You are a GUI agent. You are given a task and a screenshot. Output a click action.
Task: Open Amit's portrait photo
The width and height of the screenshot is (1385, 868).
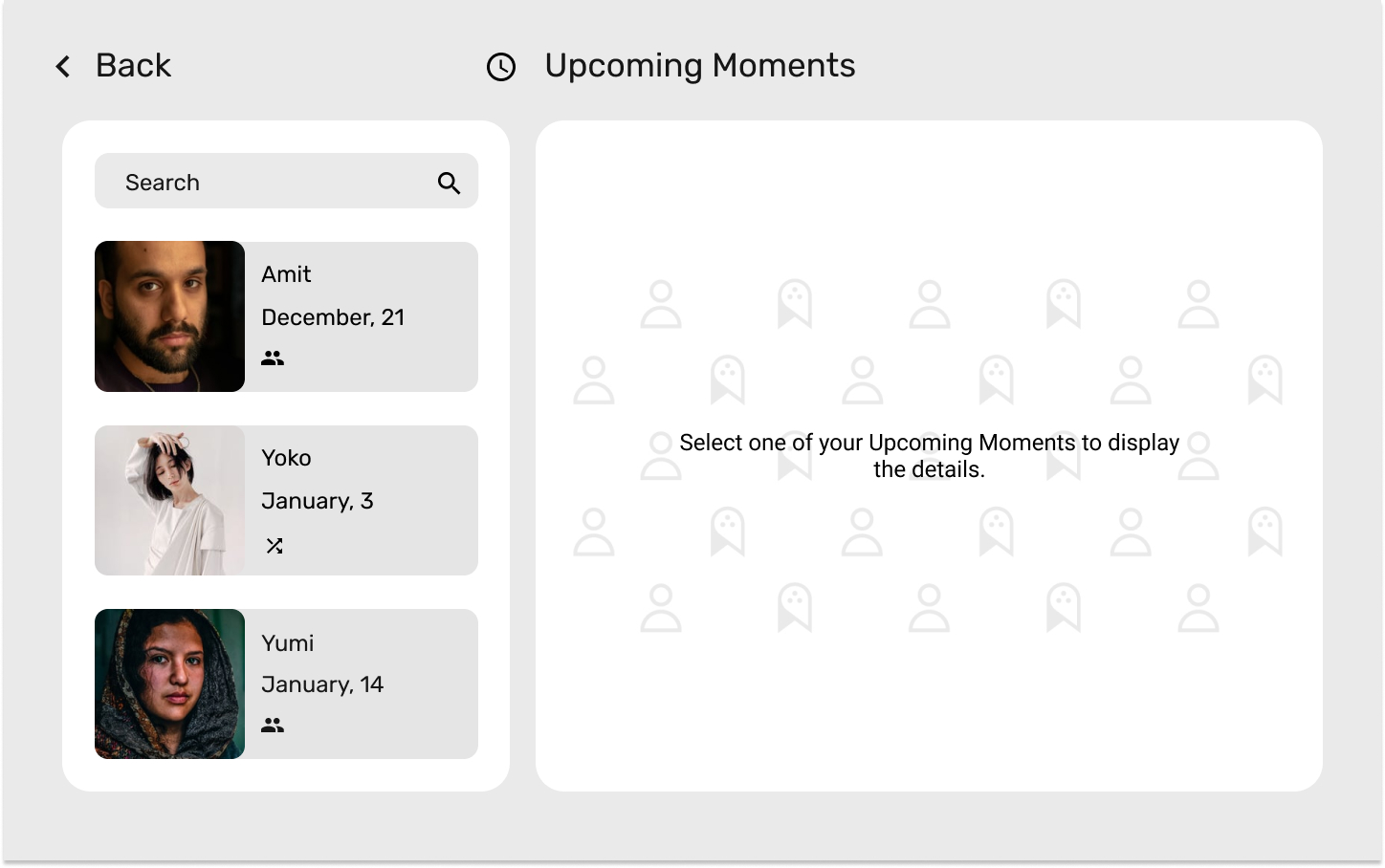(169, 316)
